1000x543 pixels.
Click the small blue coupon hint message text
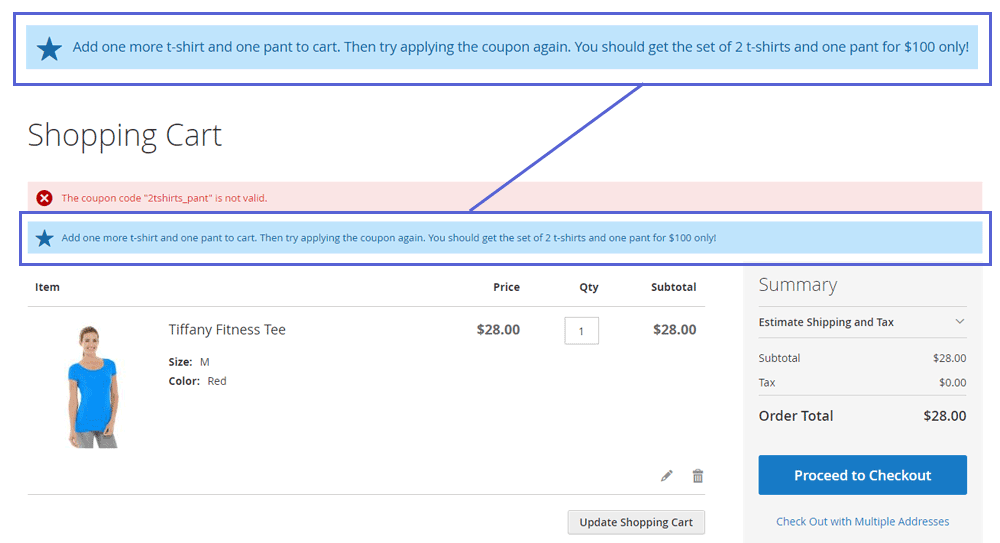[388, 238]
